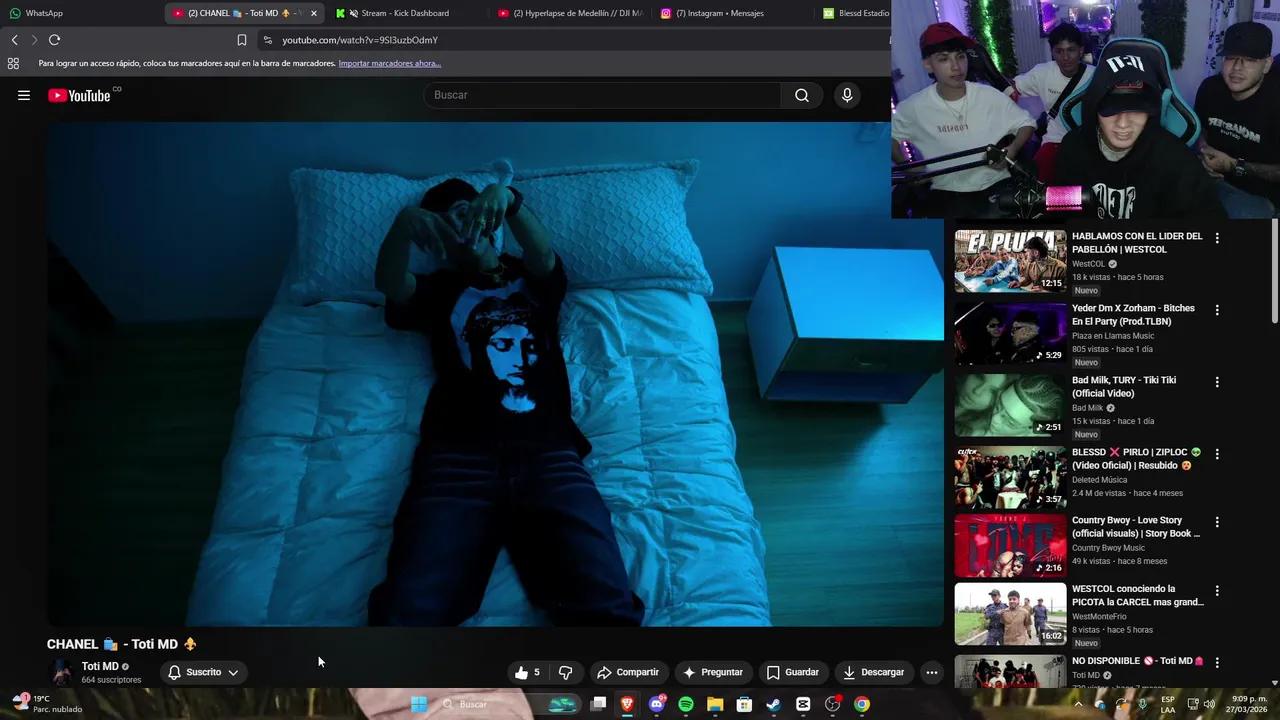This screenshot has height=720, width=1280.
Task: Open options for 'Bad Milk, TURY' video
Action: tap(1217, 382)
